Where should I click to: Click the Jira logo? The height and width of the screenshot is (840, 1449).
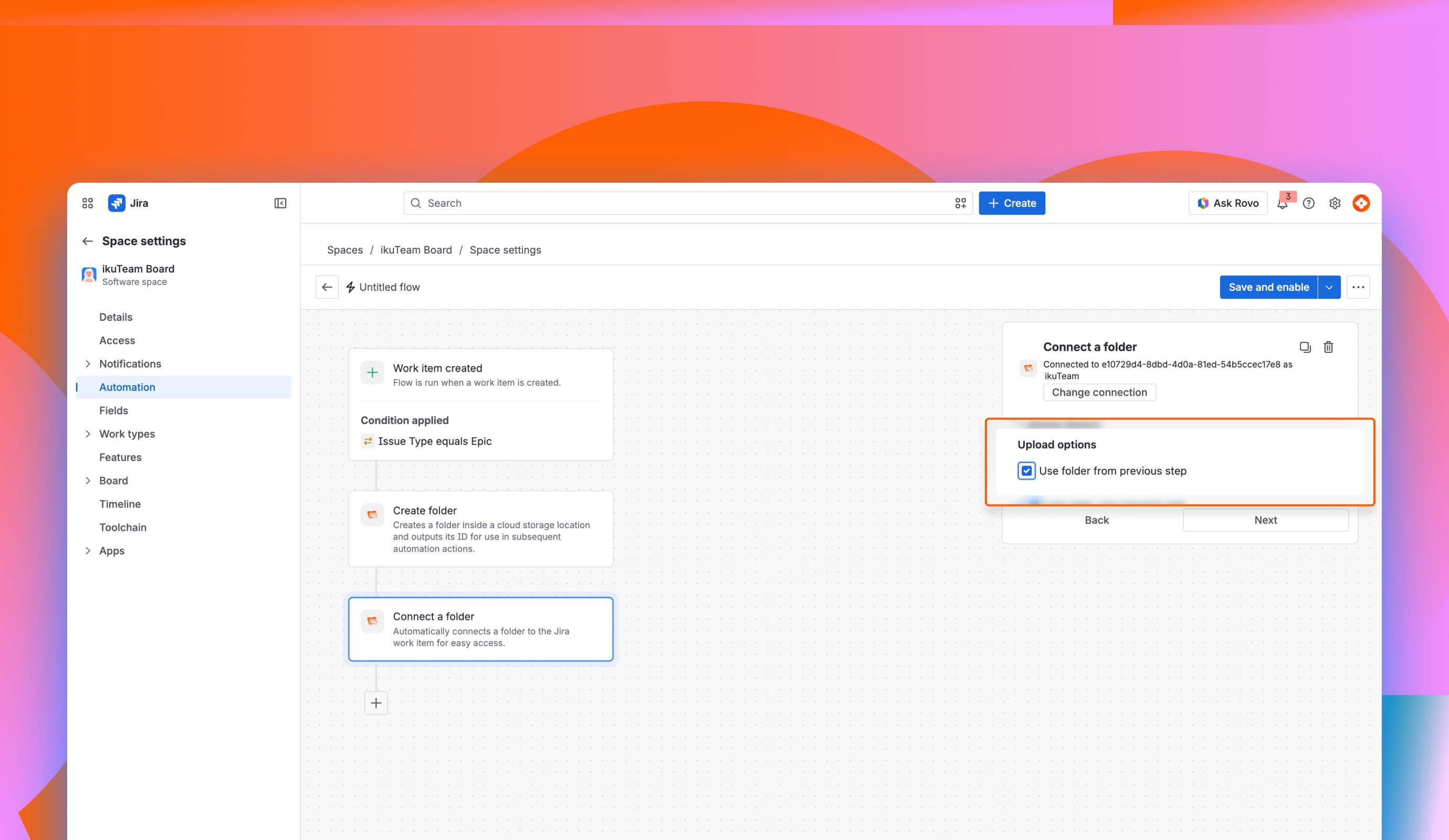click(x=117, y=203)
